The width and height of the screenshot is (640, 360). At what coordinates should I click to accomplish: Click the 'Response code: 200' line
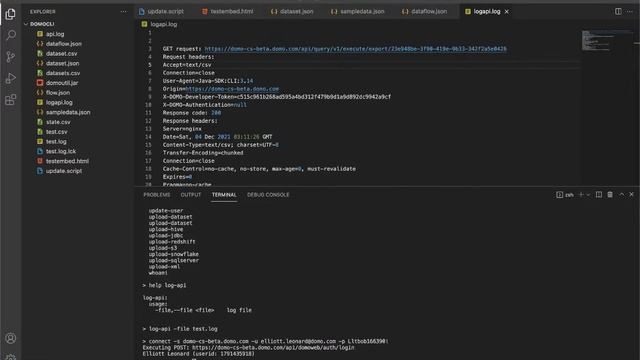pos(192,113)
